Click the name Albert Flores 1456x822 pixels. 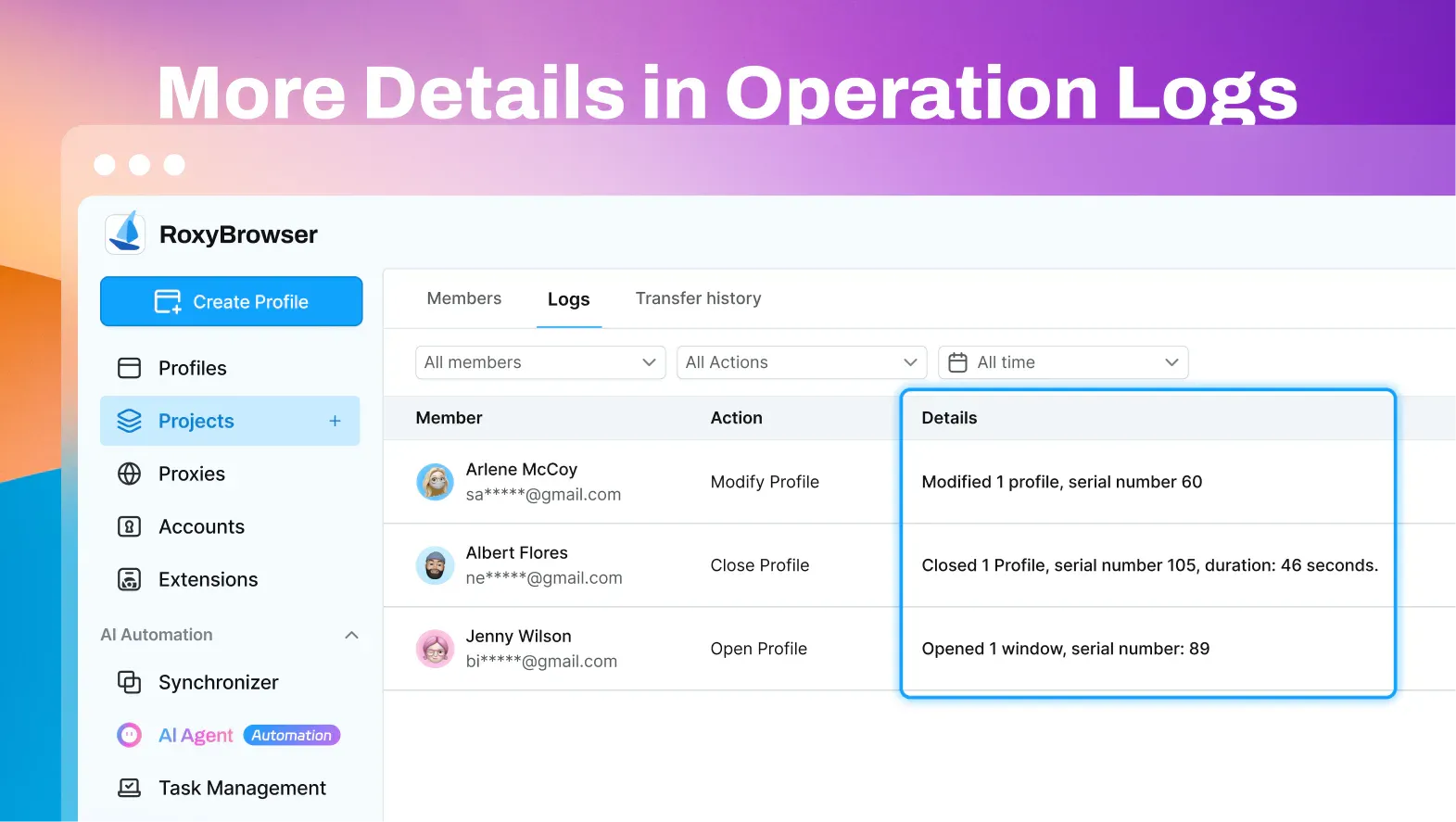click(x=517, y=553)
